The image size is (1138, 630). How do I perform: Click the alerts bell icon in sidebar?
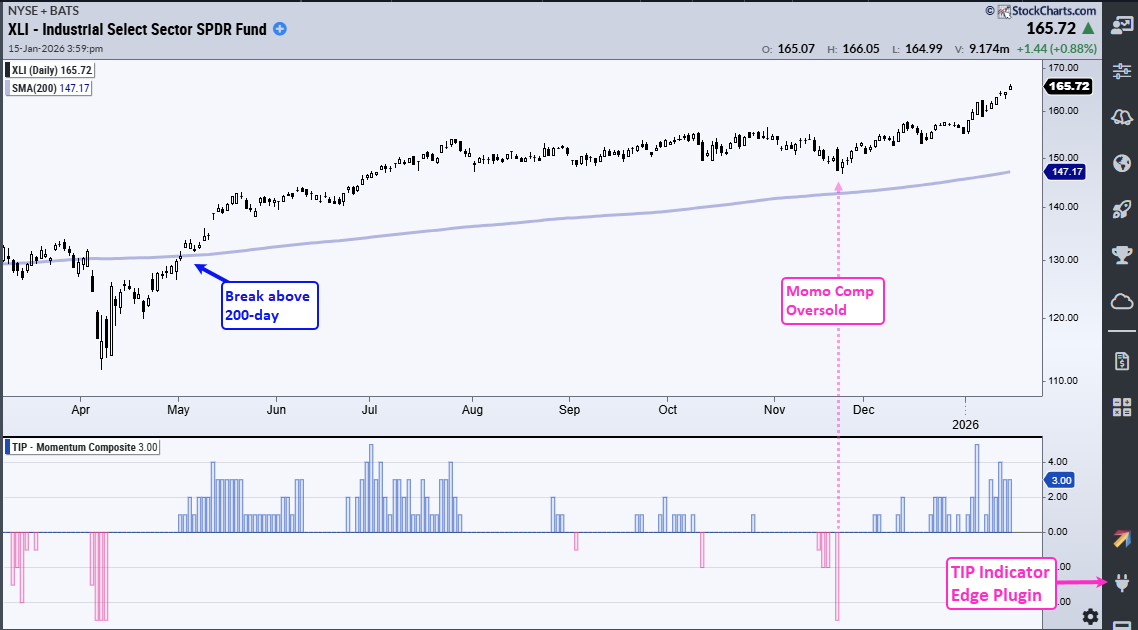[x=1121, y=117]
